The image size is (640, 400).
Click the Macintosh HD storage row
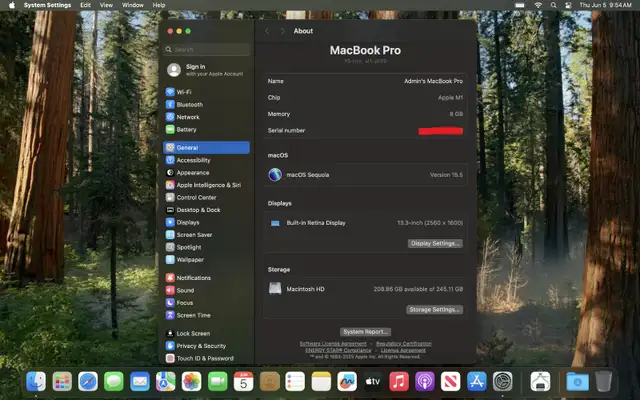tap(365, 289)
